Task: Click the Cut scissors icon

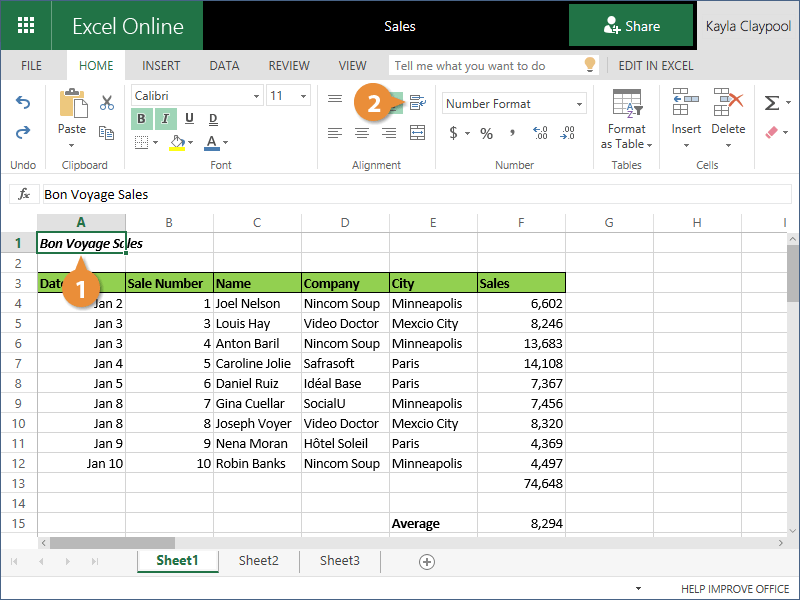Action: point(106,102)
